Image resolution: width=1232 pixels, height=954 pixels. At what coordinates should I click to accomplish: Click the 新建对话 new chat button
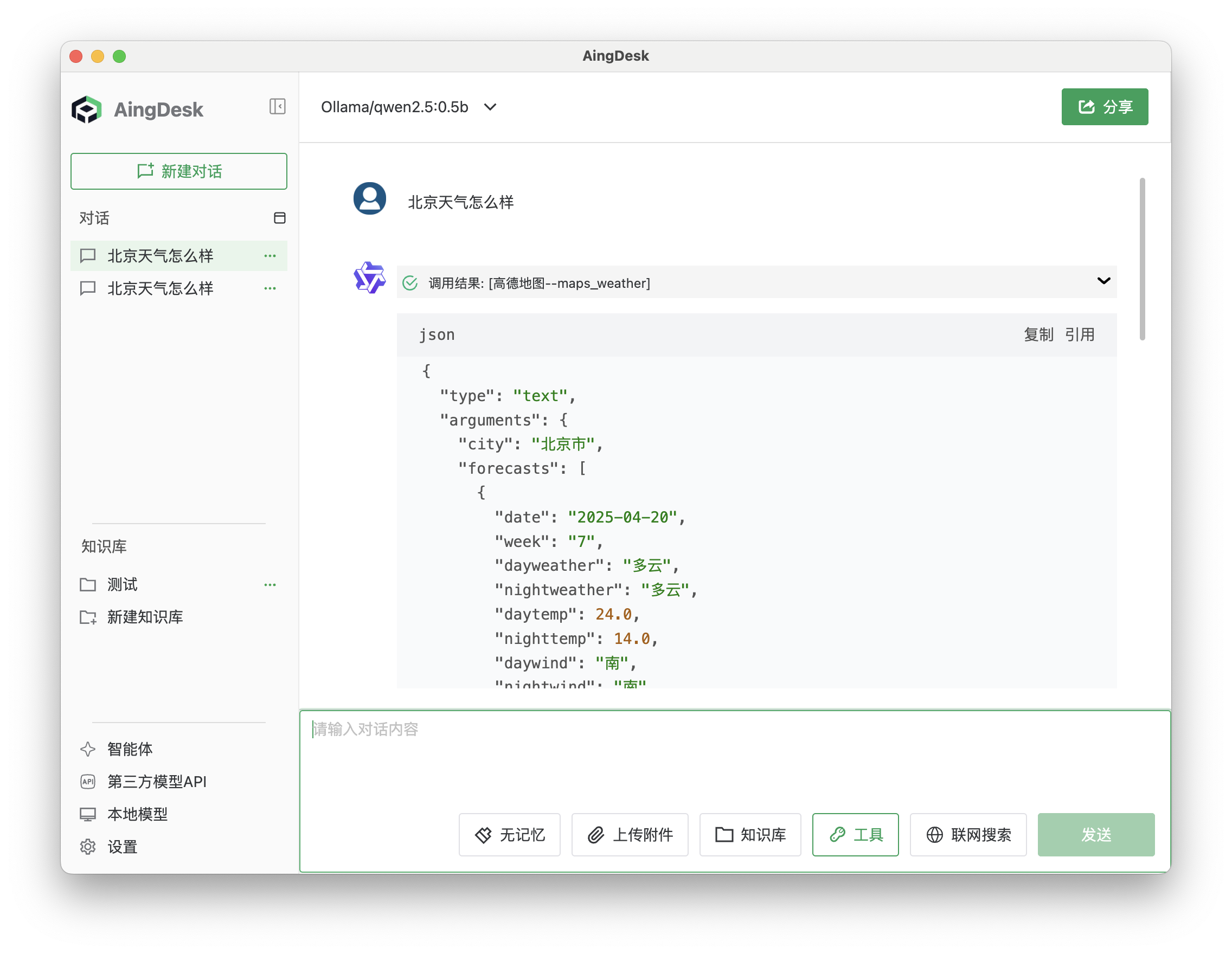tap(179, 171)
